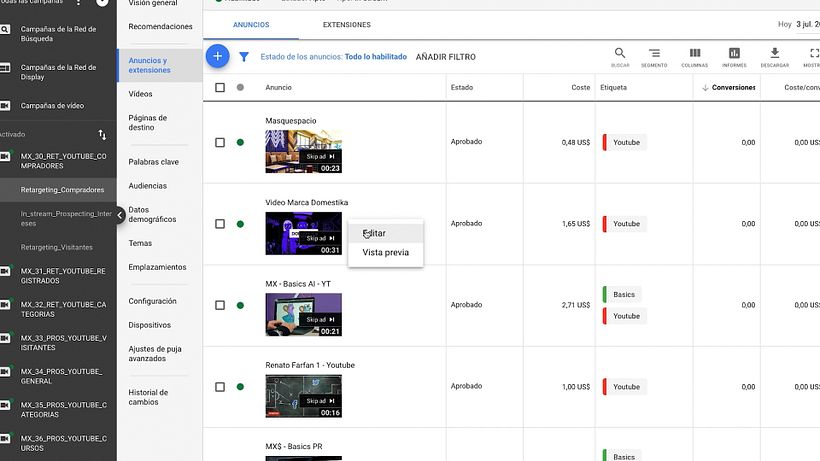
Task: Open the date range showing 3 jul.
Action: pos(807,25)
